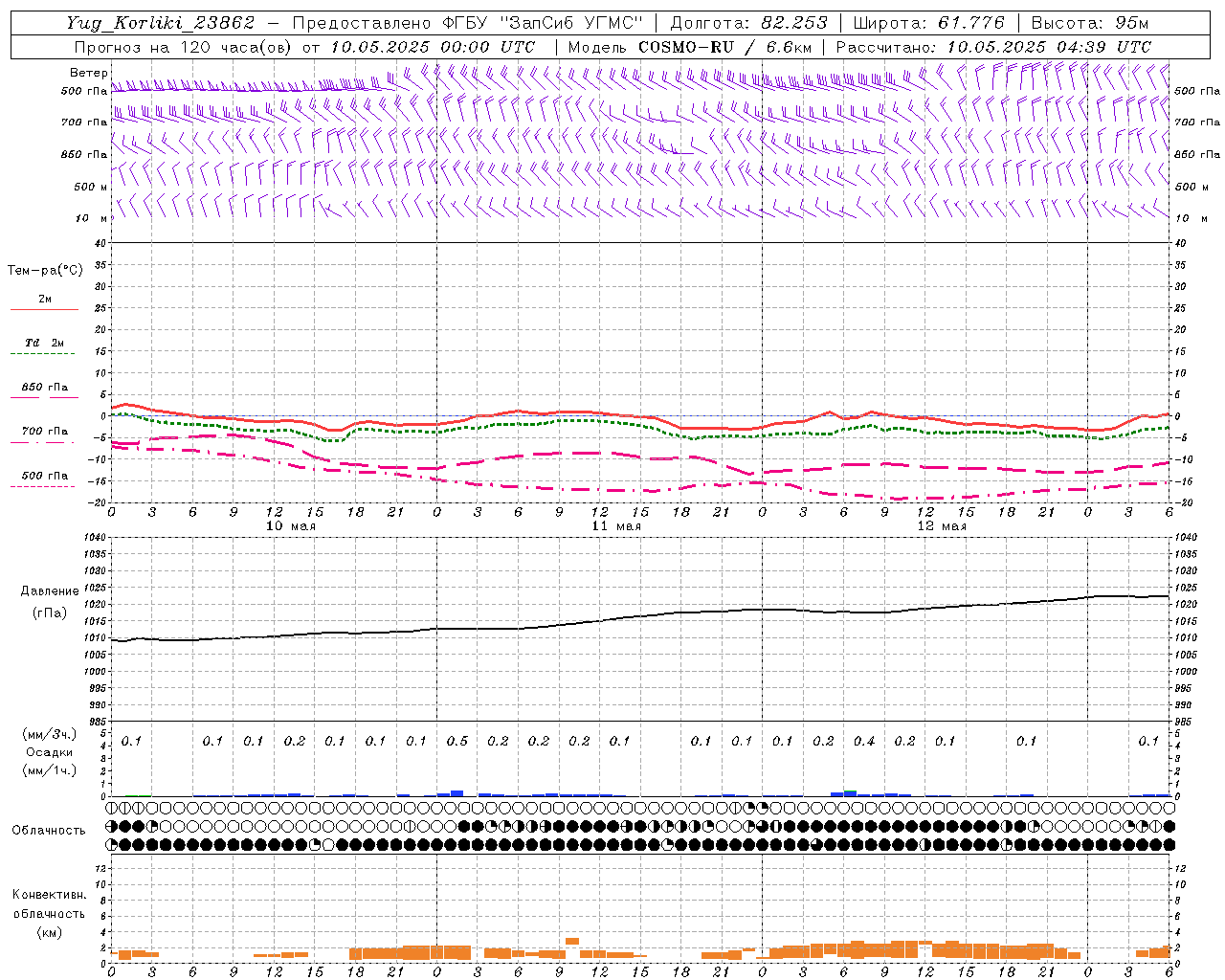1225x980 pixels.
Task: Select the Конвективн. label of convective panel
Action: 49,895
